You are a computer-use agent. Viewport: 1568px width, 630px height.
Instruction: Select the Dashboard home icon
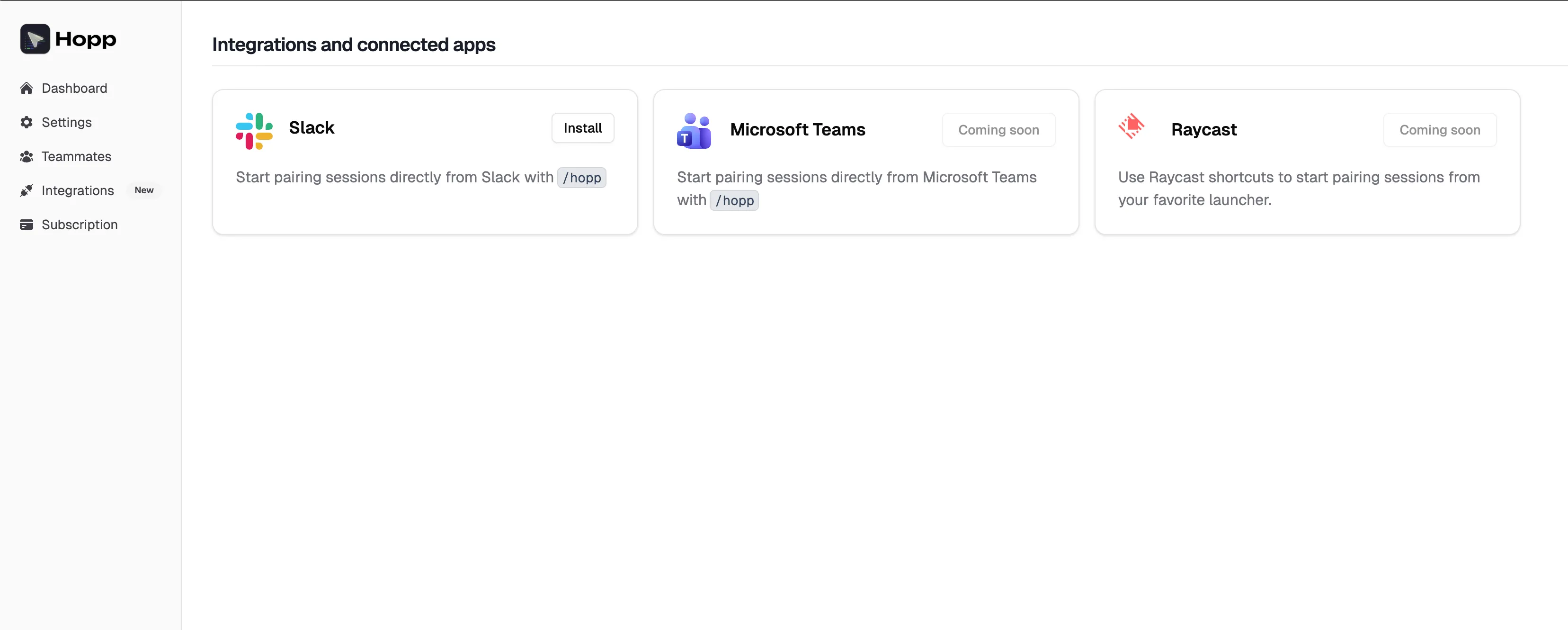[27, 88]
